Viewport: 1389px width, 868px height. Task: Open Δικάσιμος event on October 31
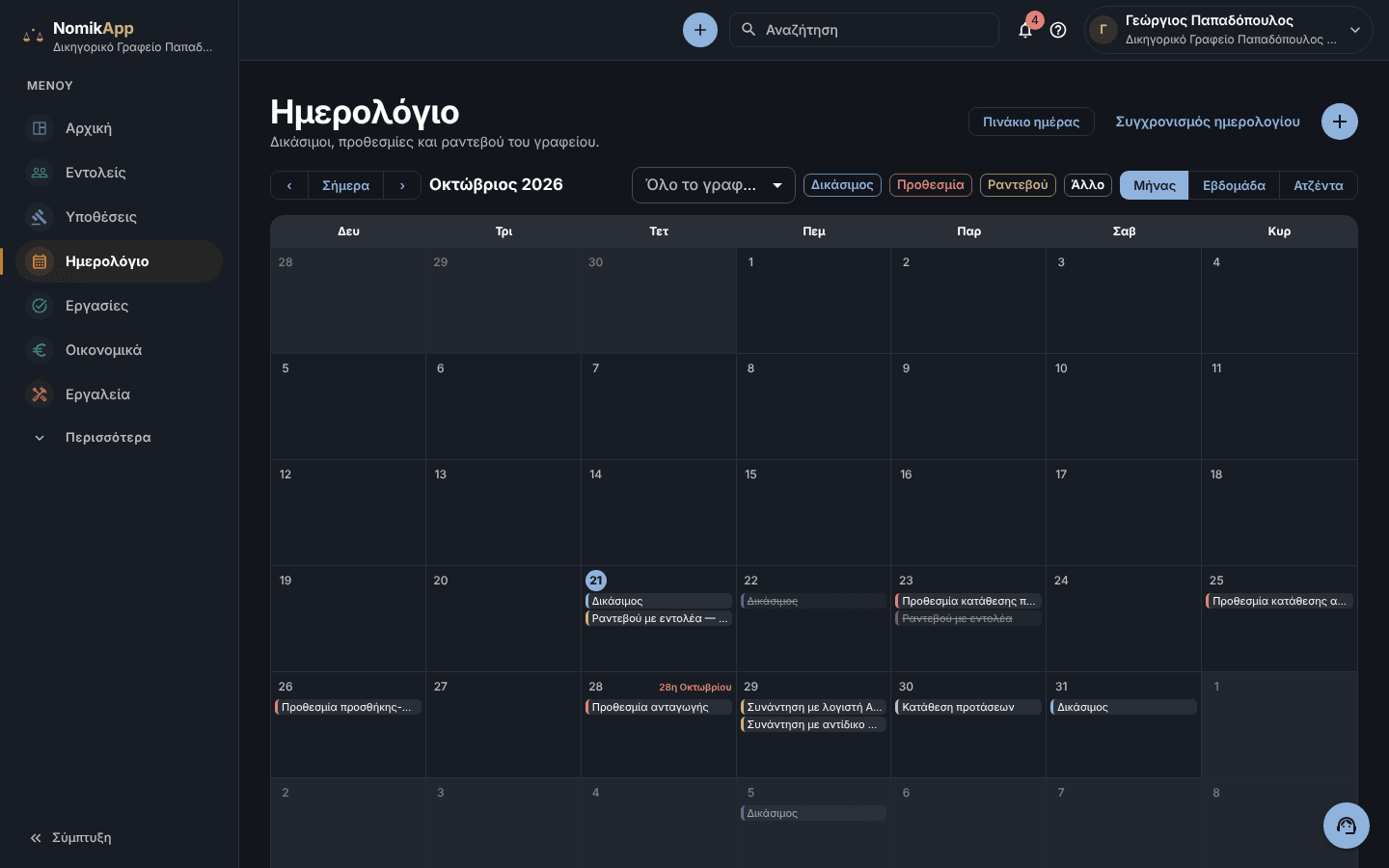(1124, 707)
